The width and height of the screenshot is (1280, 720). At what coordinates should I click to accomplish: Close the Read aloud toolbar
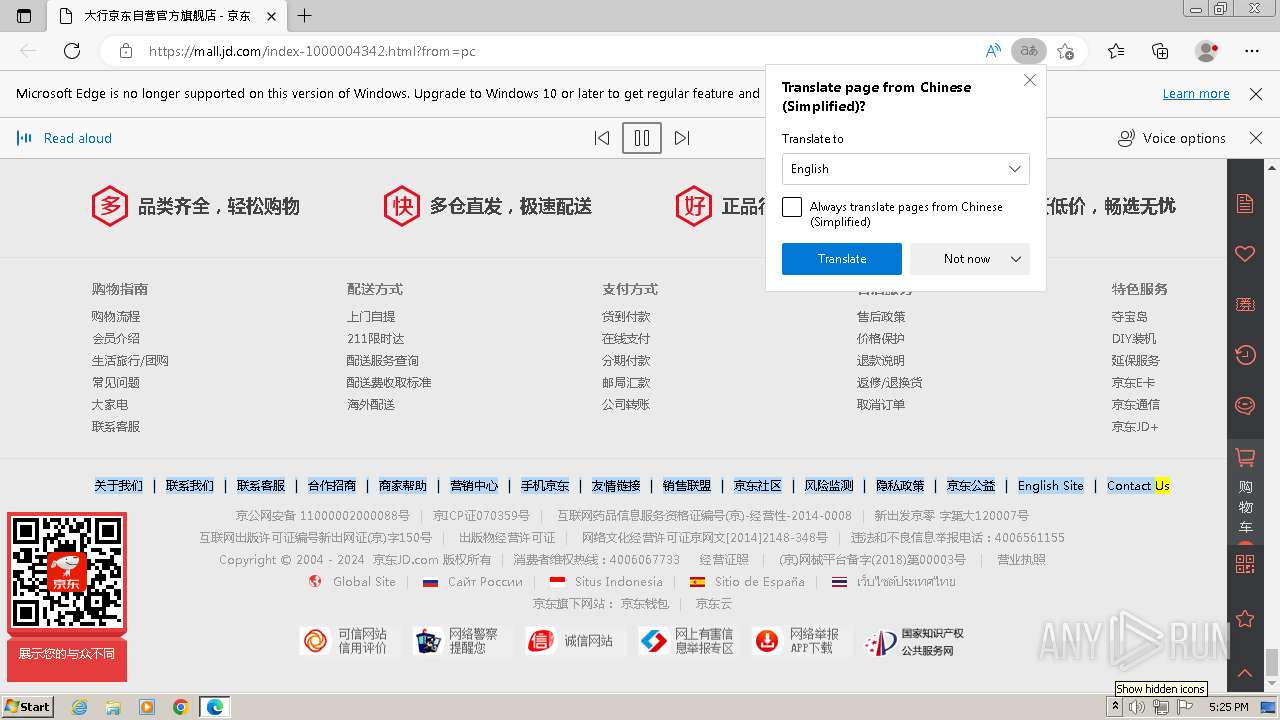[x=1256, y=138]
